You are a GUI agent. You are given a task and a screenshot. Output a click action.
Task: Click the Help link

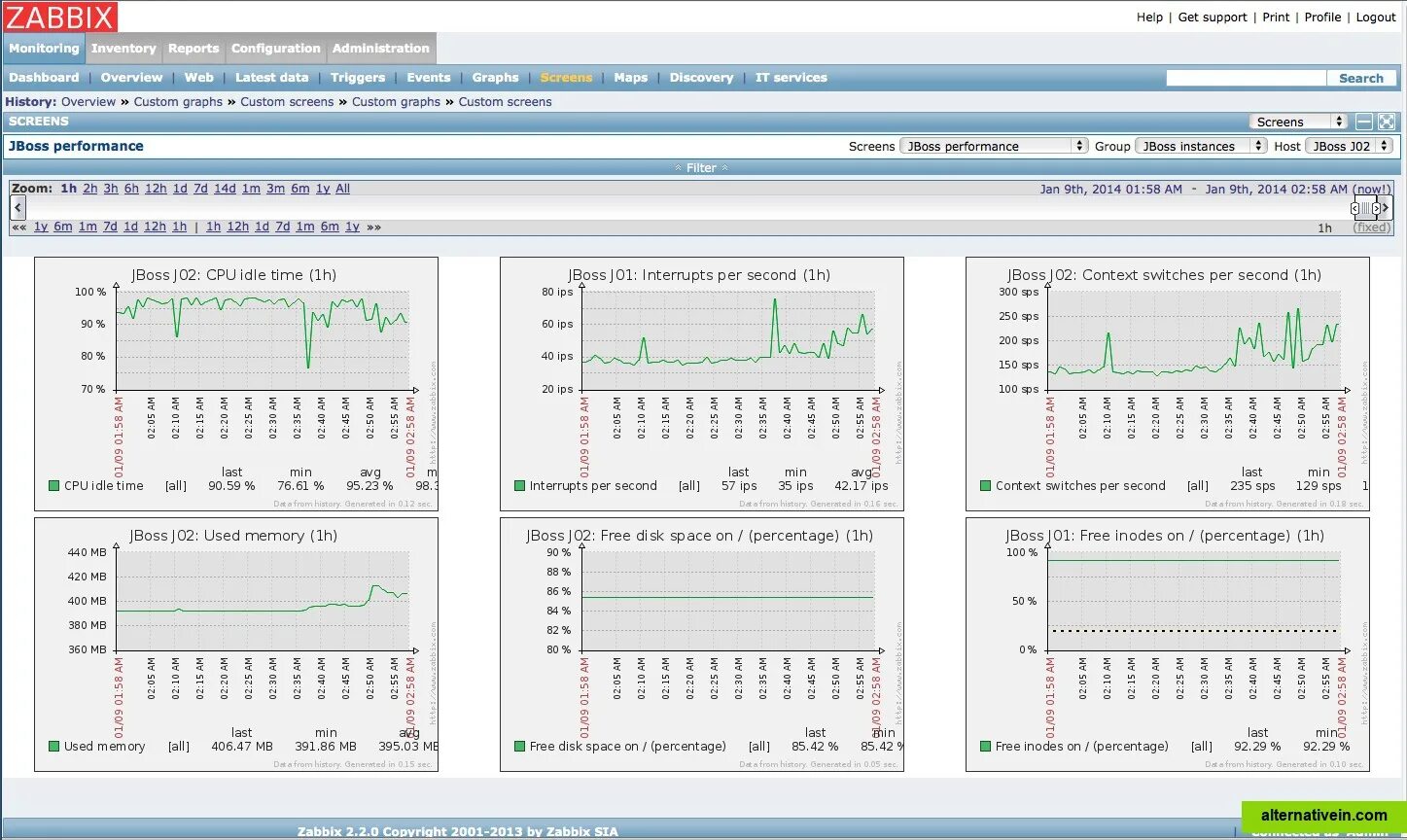pyautogui.click(x=1149, y=17)
